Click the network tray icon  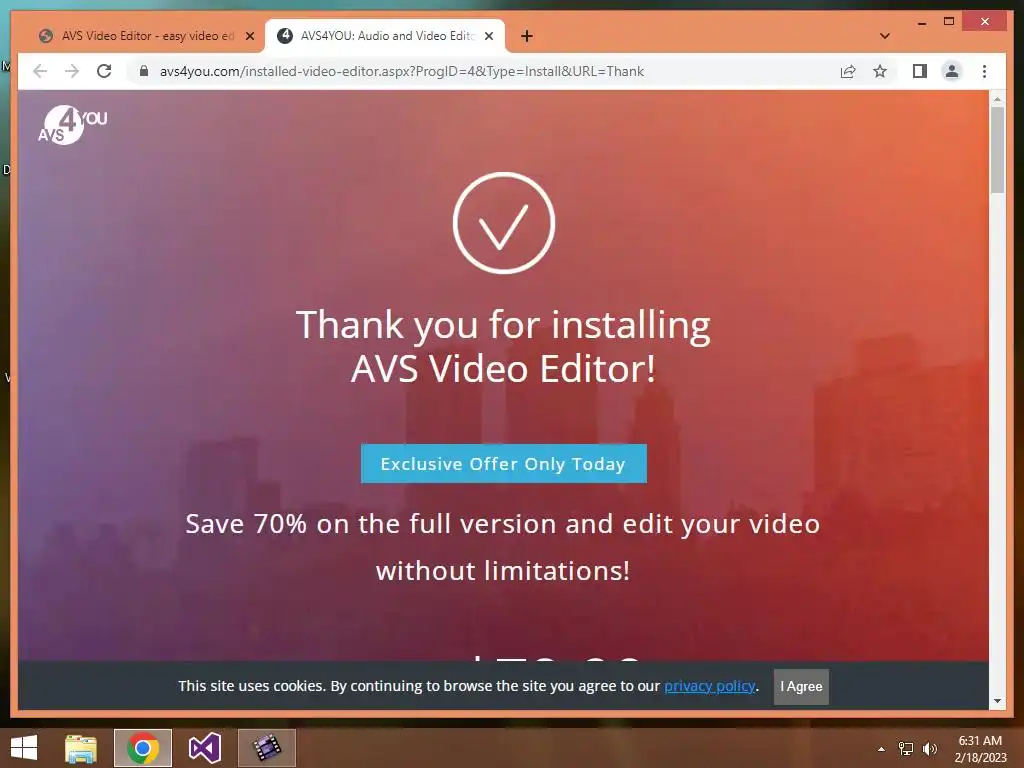coord(906,749)
